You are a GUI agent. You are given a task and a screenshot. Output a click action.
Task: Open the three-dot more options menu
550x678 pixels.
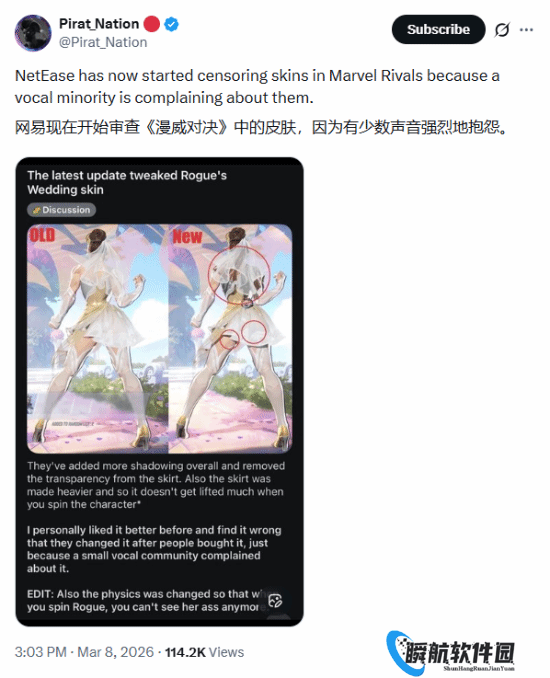(x=526, y=29)
